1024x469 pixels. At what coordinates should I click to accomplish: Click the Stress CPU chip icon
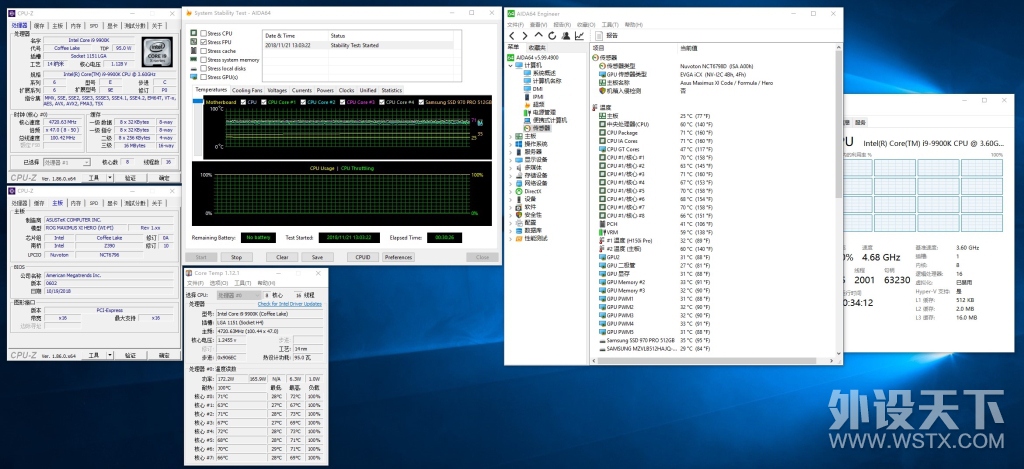click(x=193, y=33)
